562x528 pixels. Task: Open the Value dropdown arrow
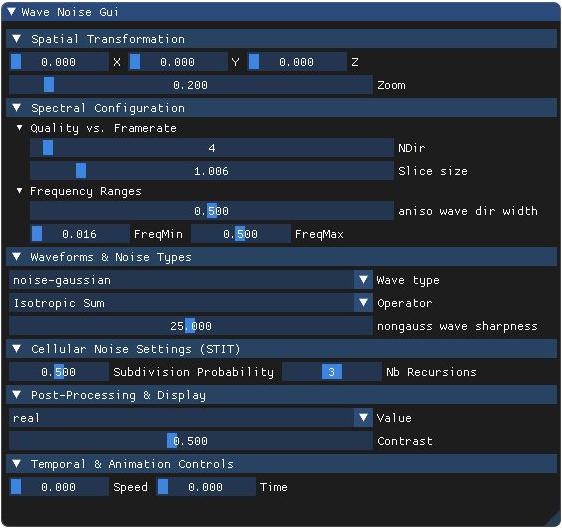(363, 418)
